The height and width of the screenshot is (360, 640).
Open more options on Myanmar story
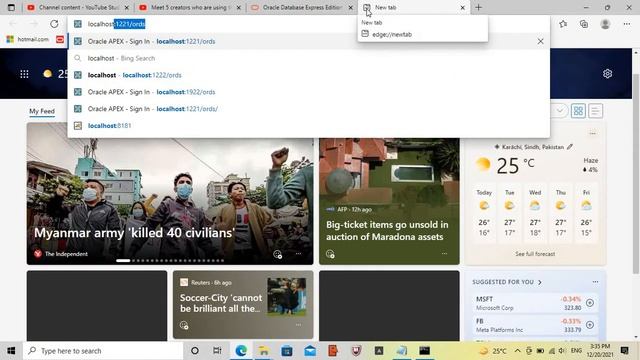pyautogui.click(x=298, y=254)
